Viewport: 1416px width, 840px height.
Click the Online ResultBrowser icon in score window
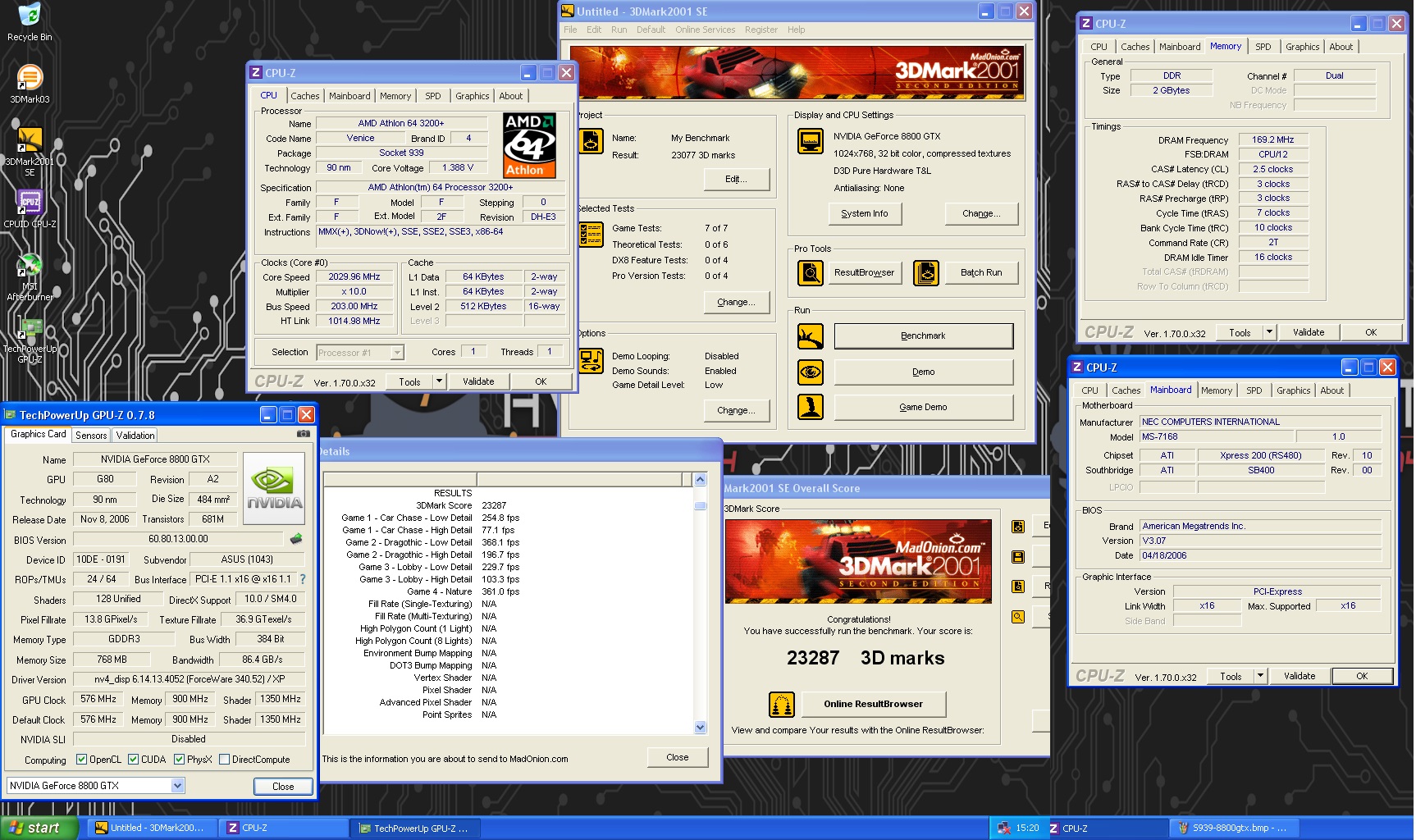[x=782, y=704]
